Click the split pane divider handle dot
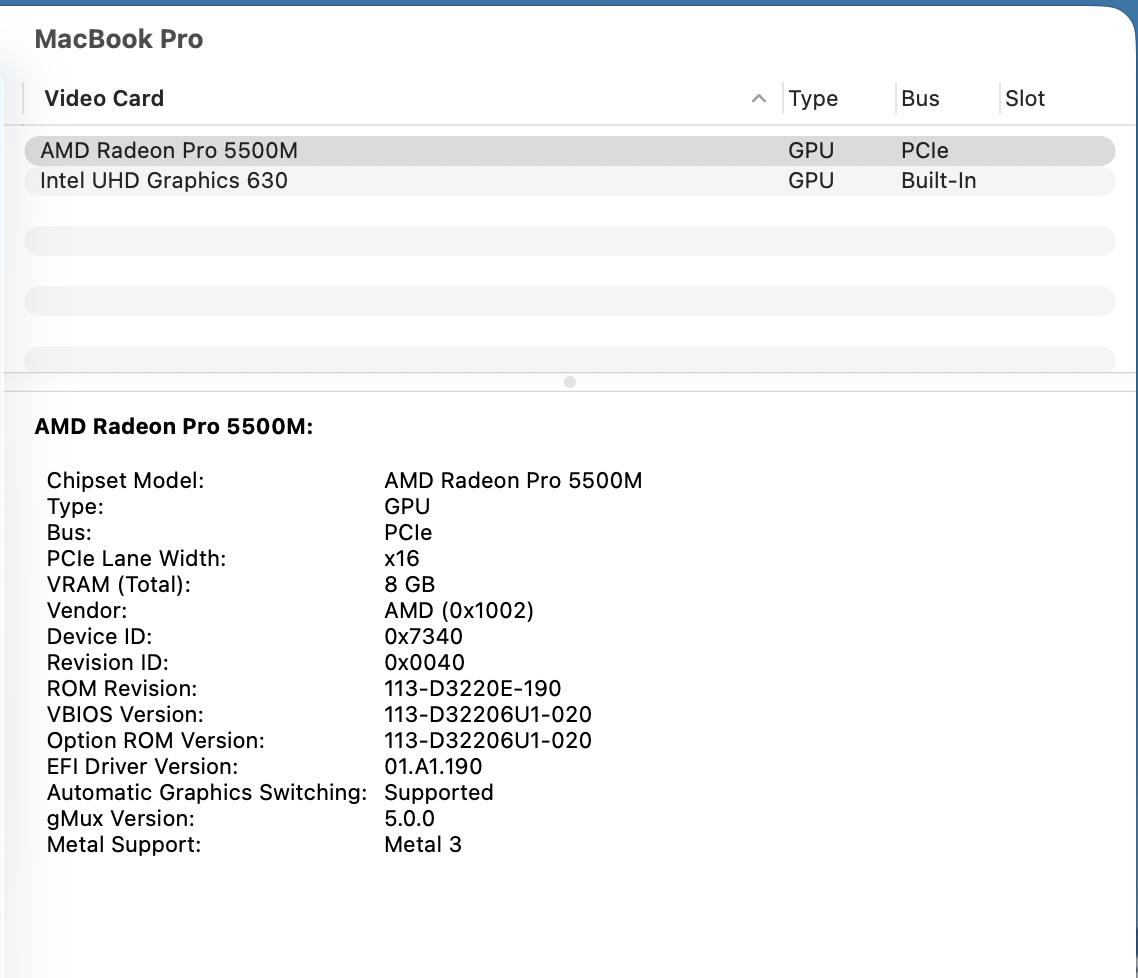This screenshot has height=978, width=1138. 570,382
